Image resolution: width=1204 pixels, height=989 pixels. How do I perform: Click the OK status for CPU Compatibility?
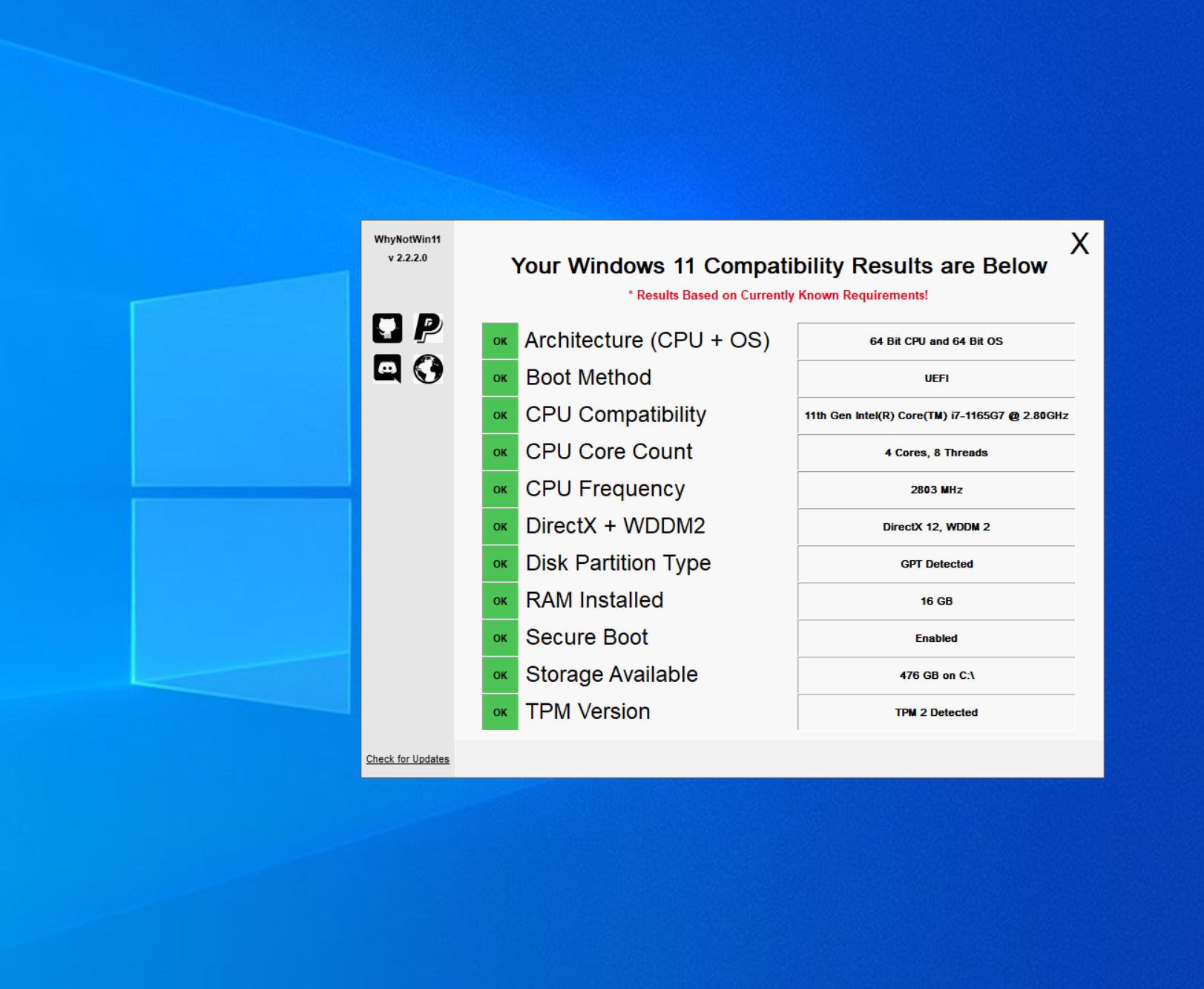coord(500,415)
